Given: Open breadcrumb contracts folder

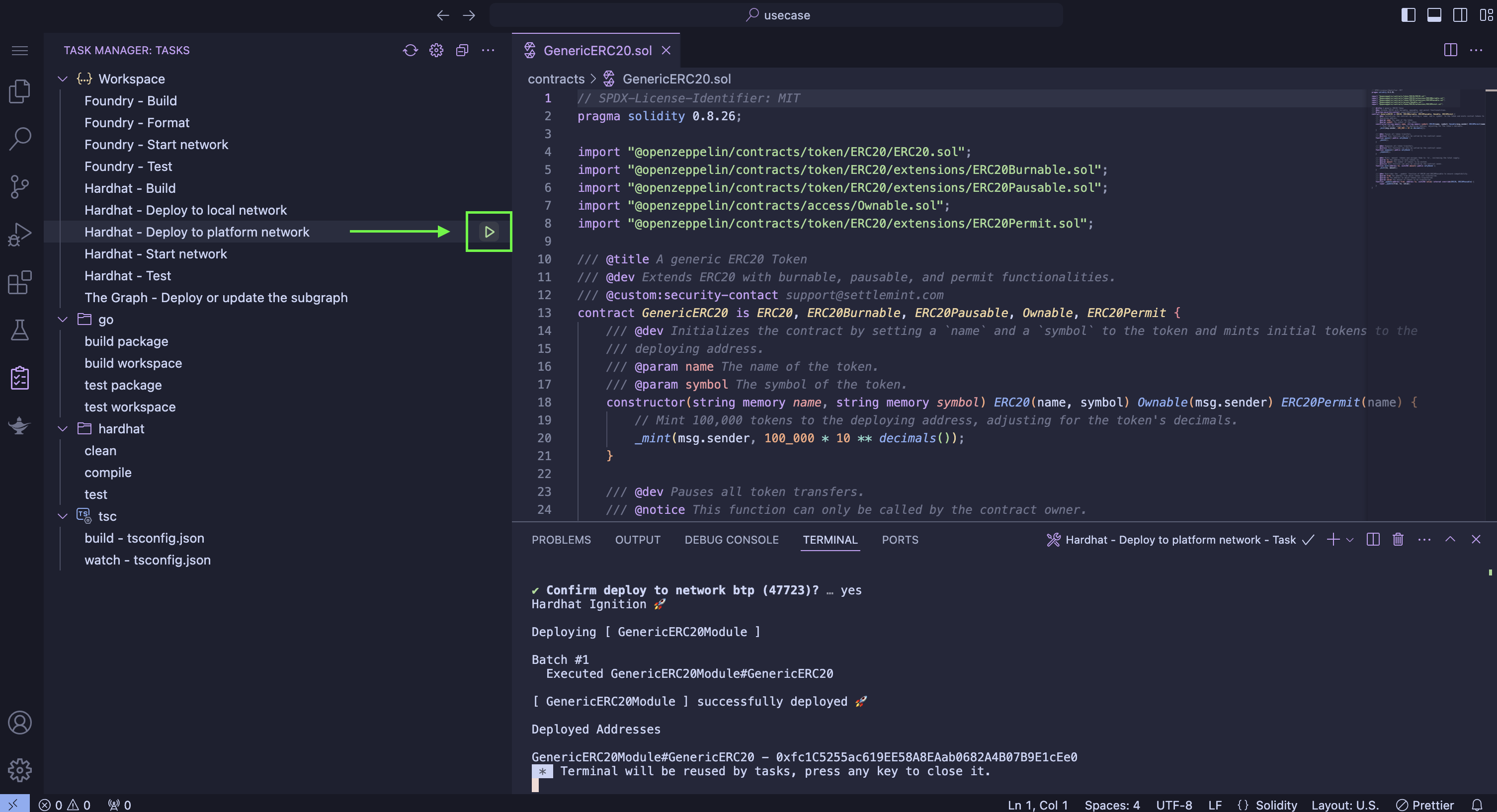Looking at the screenshot, I should [x=556, y=79].
